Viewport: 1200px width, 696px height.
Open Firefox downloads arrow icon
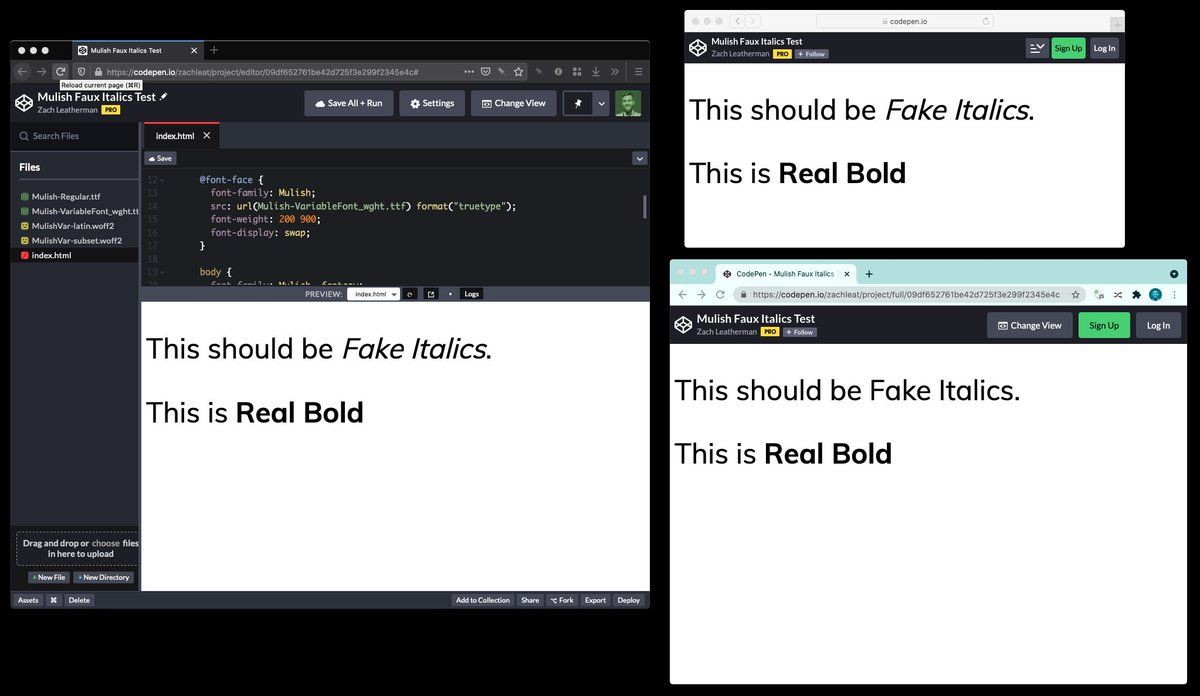click(595, 71)
